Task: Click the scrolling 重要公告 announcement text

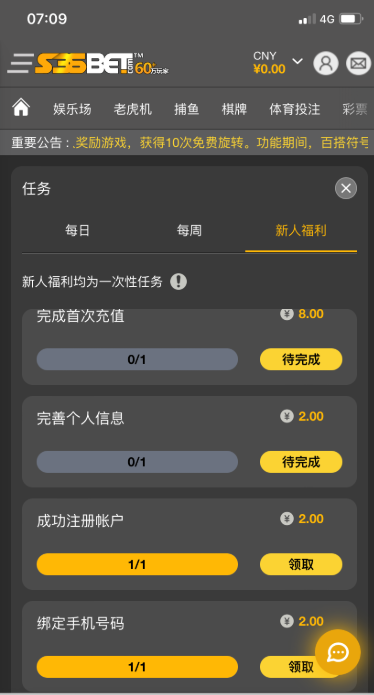Action: pyautogui.click(x=222, y=142)
